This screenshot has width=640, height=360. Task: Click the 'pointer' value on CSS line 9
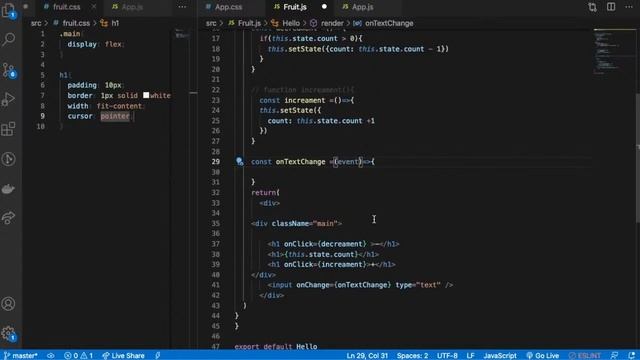[x=115, y=116]
